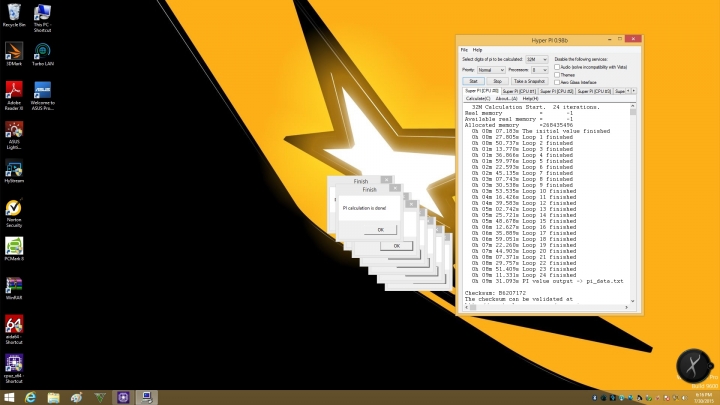Screen dimensions: 720x405
Task: Open Adobe Reader XI desktop icon
Action: coord(14,96)
